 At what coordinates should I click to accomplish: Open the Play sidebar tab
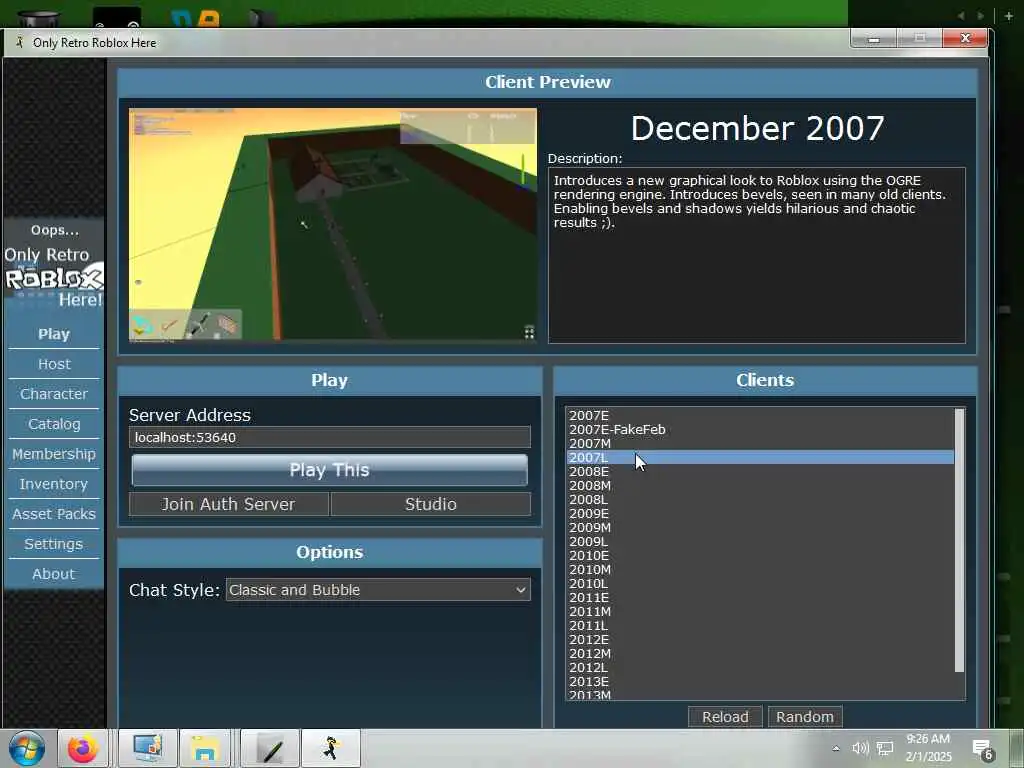[x=54, y=334]
